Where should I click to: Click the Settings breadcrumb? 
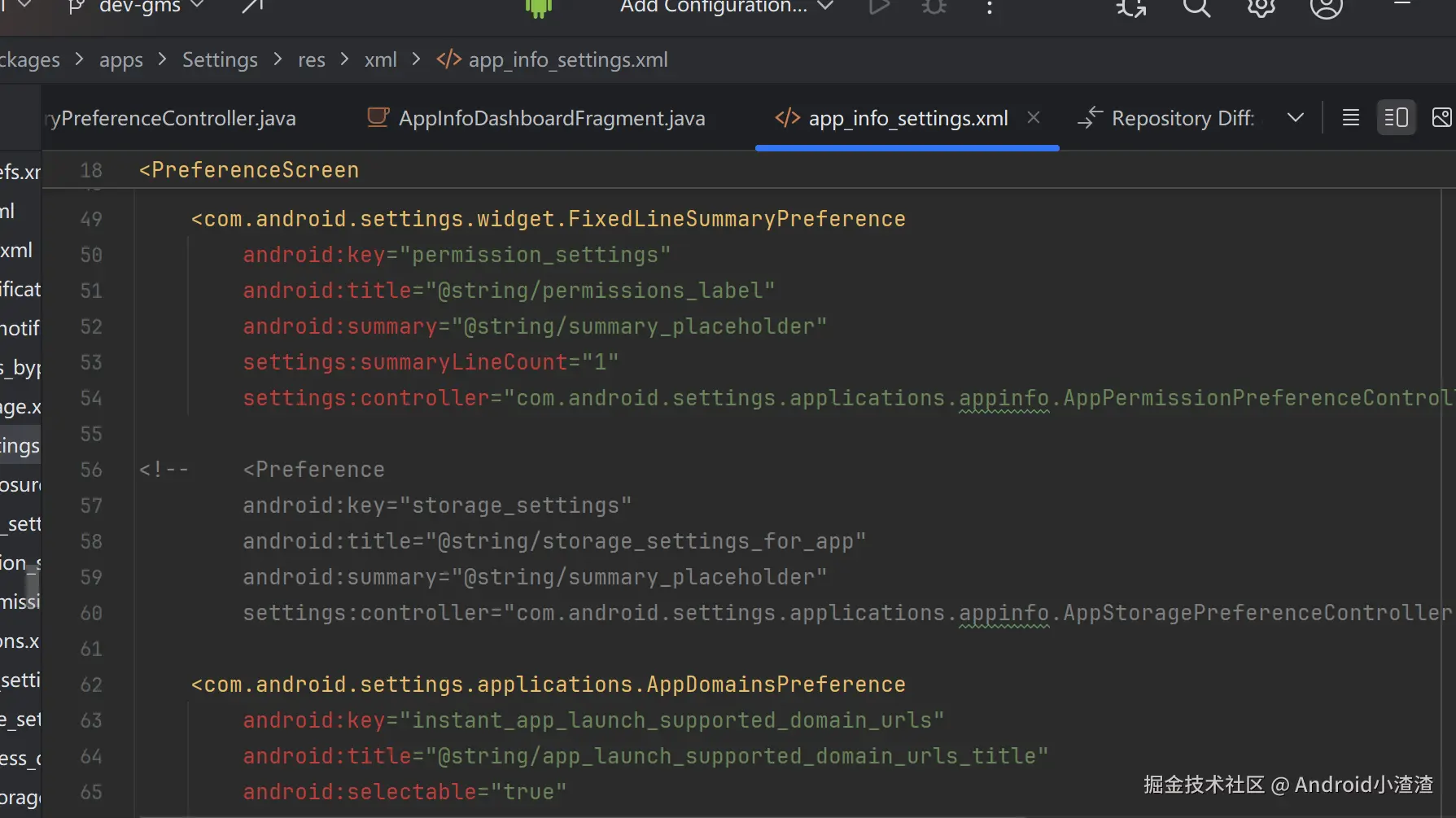(x=220, y=60)
